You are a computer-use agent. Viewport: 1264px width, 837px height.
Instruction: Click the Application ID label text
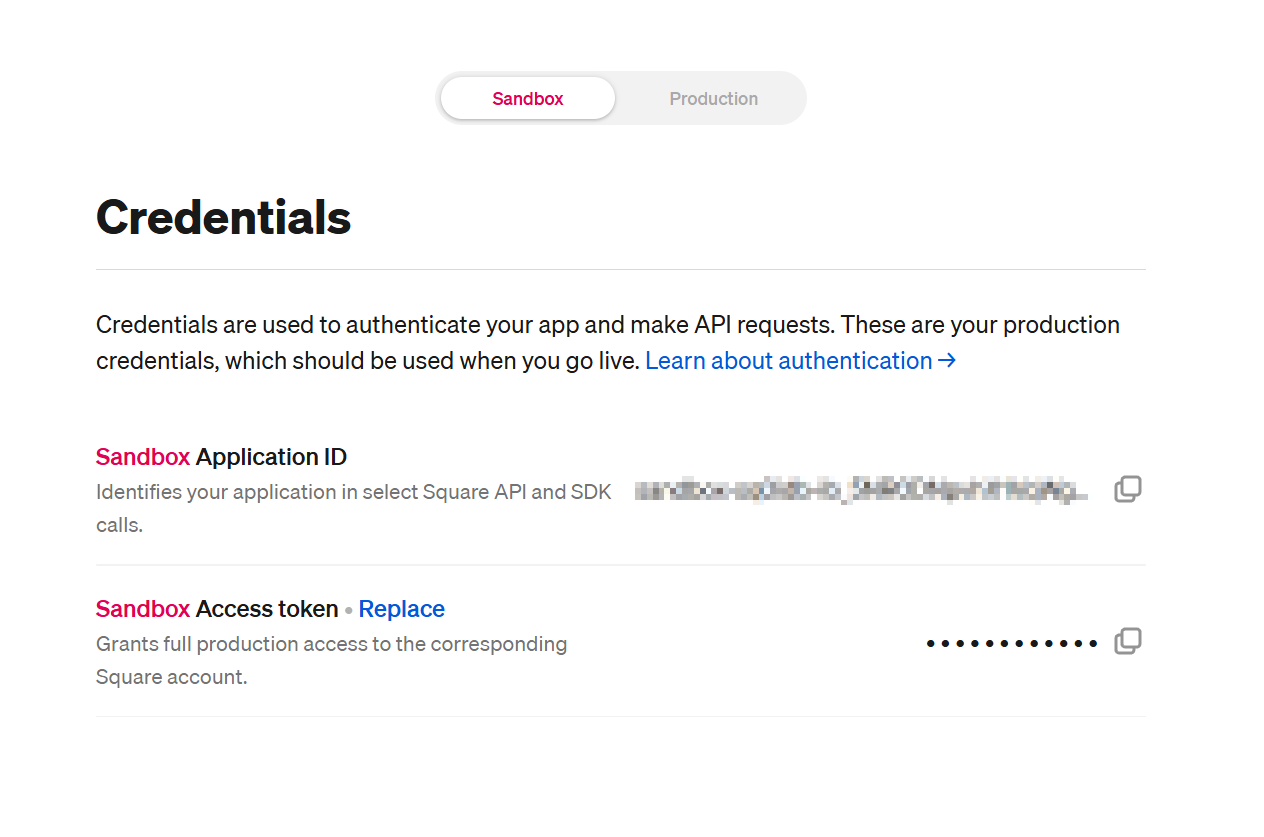point(271,457)
